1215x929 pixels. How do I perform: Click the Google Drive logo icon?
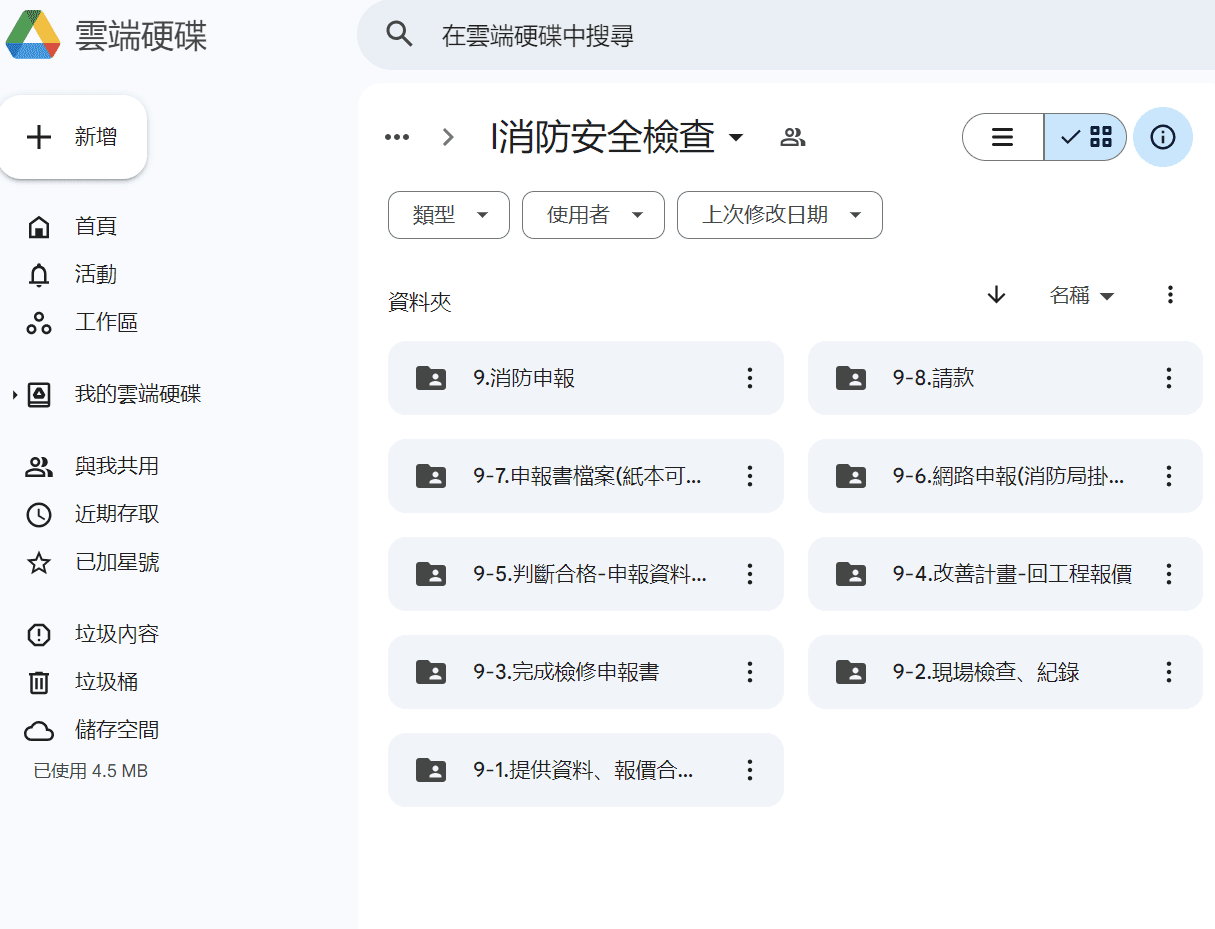click(33, 36)
